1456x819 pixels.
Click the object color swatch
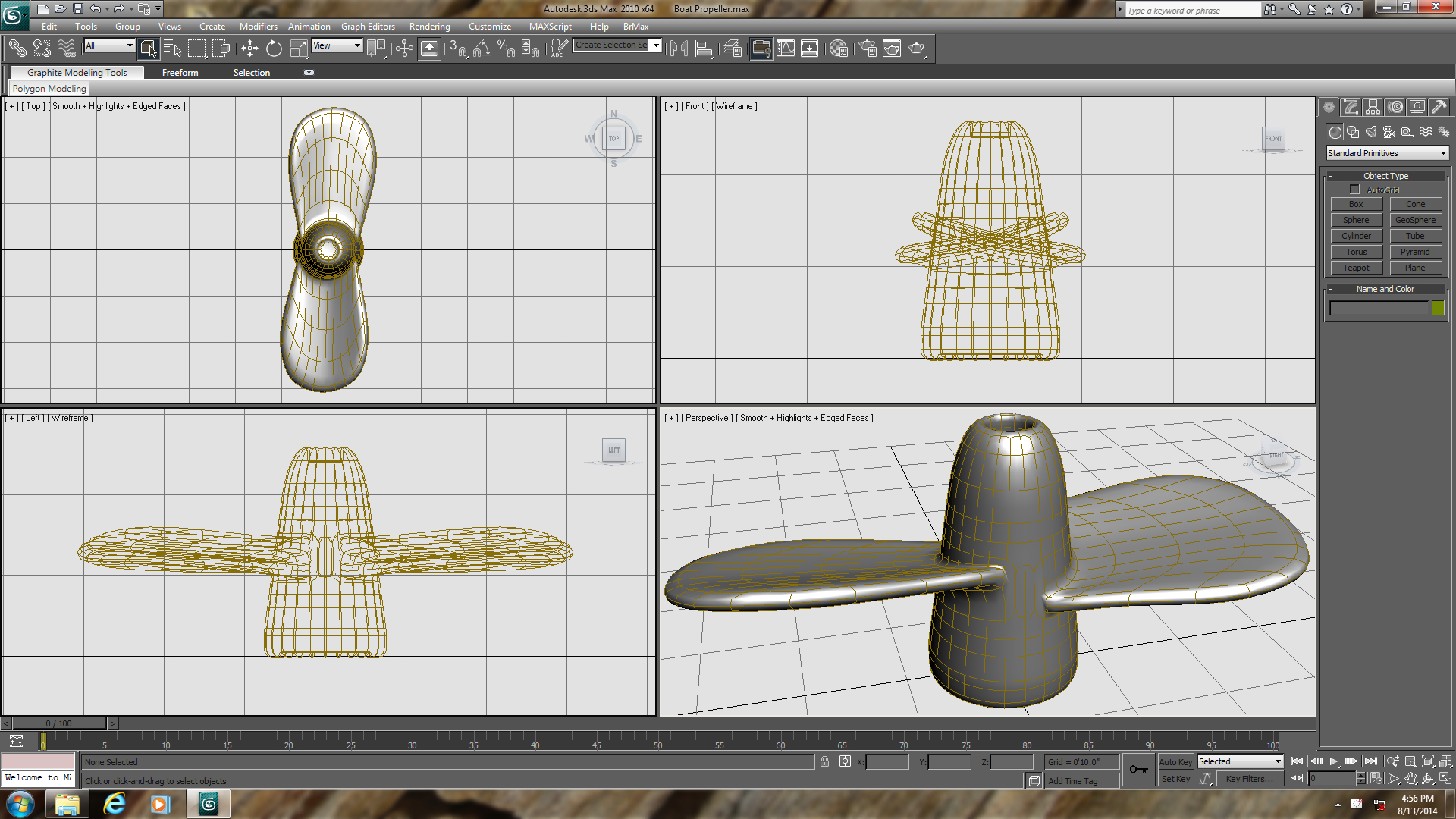pos(1439,308)
